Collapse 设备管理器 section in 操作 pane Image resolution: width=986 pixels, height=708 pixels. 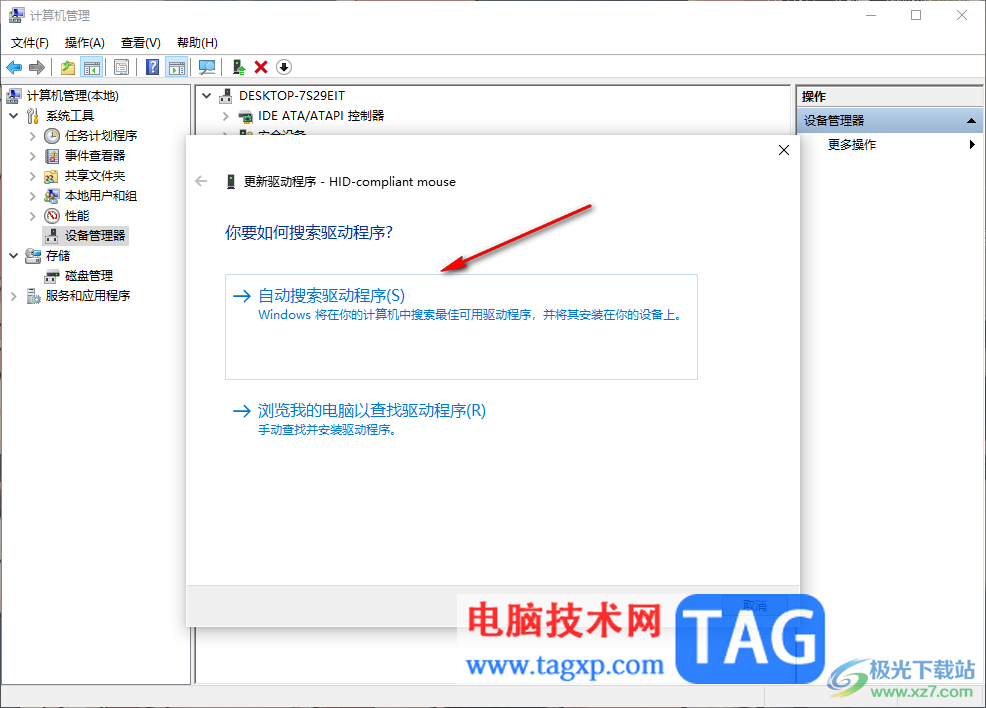[x=971, y=120]
